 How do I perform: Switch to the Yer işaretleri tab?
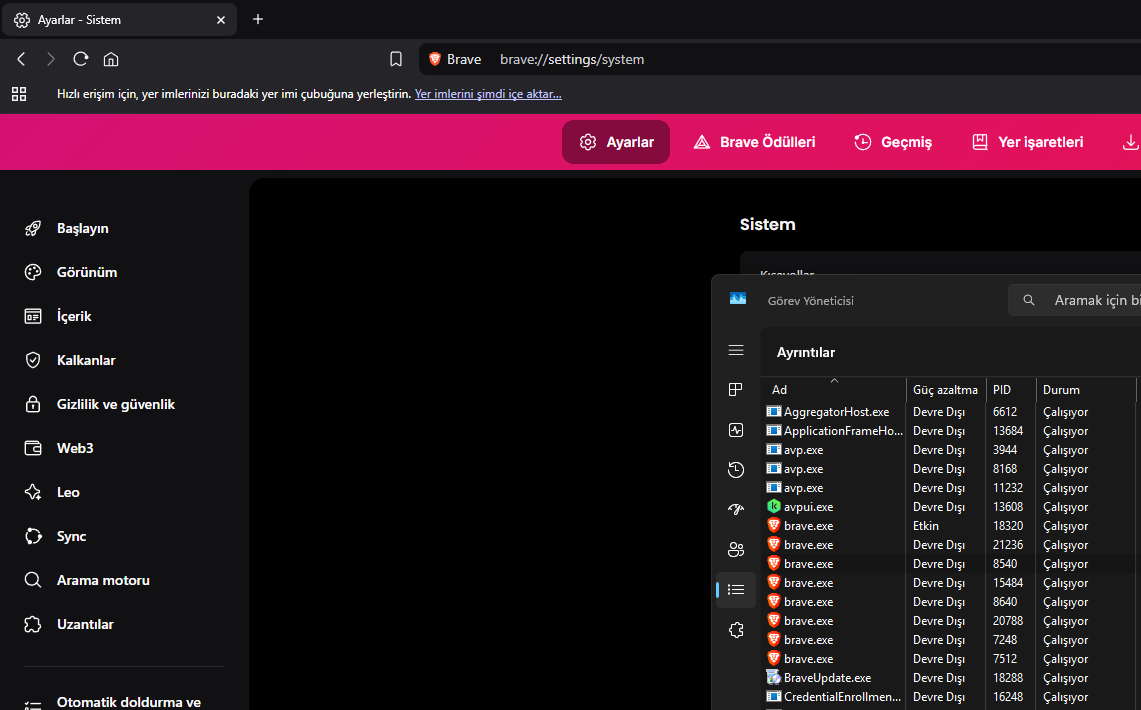point(1027,142)
